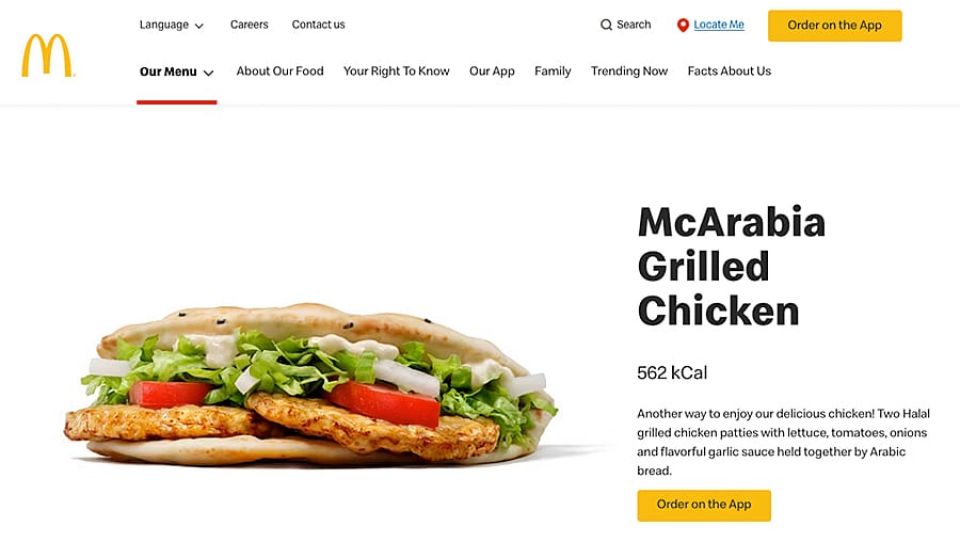The image size is (960, 558).
Task: Open the Our App page
Action: click(492, 71)
